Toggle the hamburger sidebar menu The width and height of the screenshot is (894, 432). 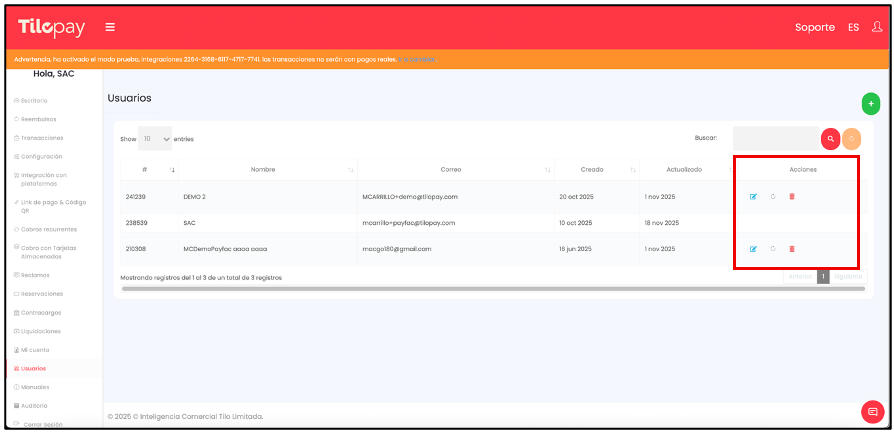click(110, 27)
